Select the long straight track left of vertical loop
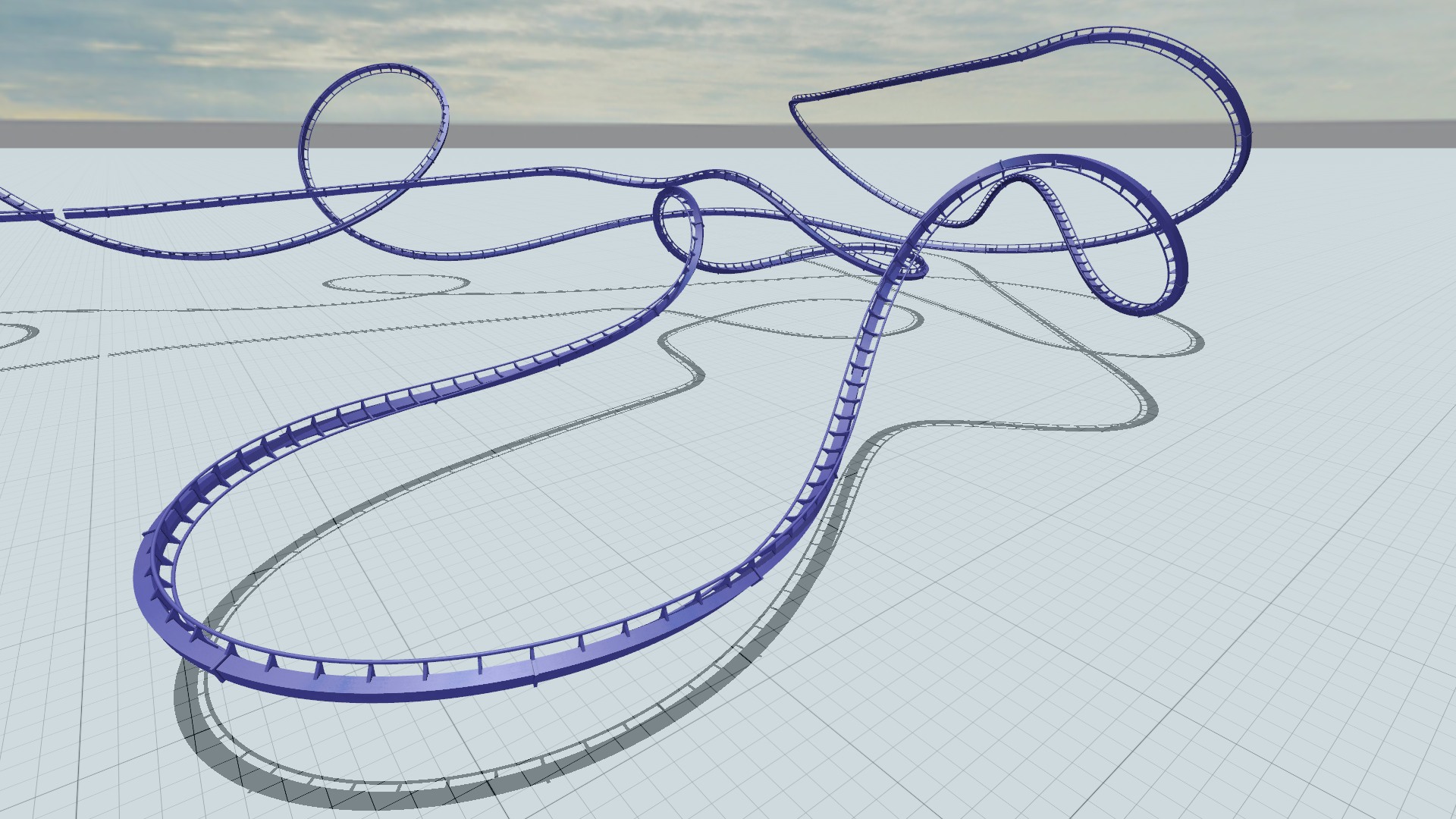 tap(190, 205)
